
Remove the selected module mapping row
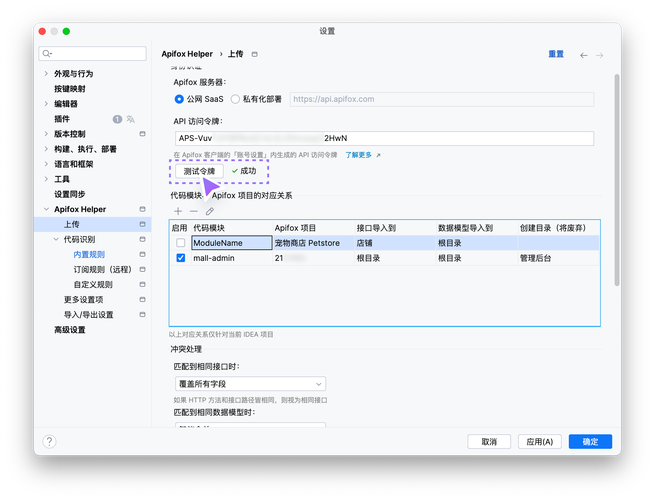pyautogui.click(x=193, y=211)
